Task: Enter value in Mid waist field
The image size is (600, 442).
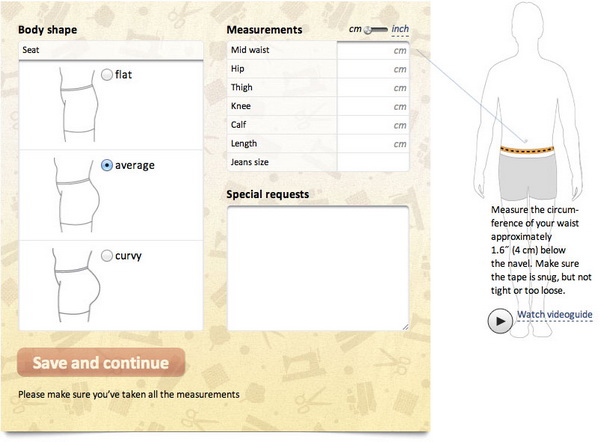Action: 372,50
